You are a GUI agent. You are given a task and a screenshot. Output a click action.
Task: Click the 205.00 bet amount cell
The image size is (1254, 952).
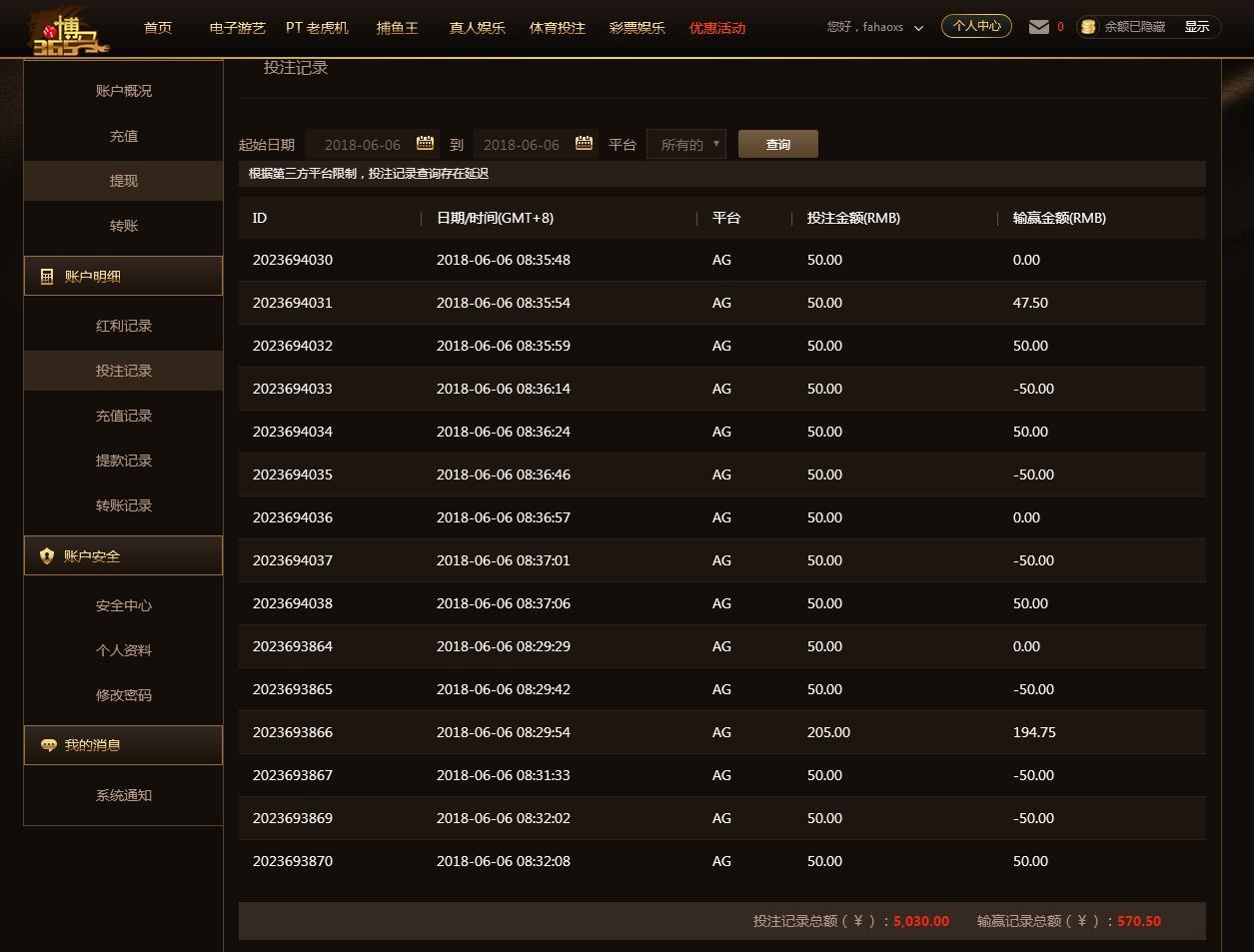click(828, 732)
